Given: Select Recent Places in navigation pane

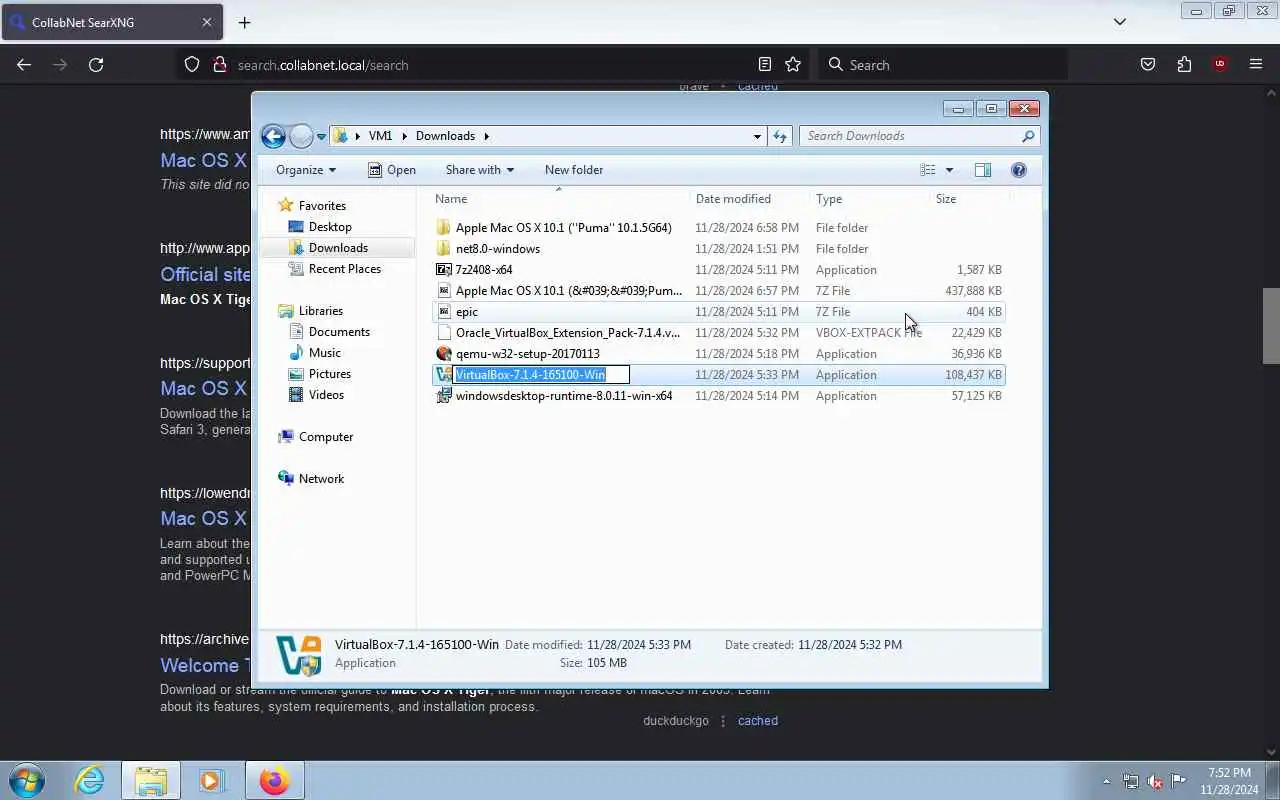Looking at the screenshot, I should 344,269.
